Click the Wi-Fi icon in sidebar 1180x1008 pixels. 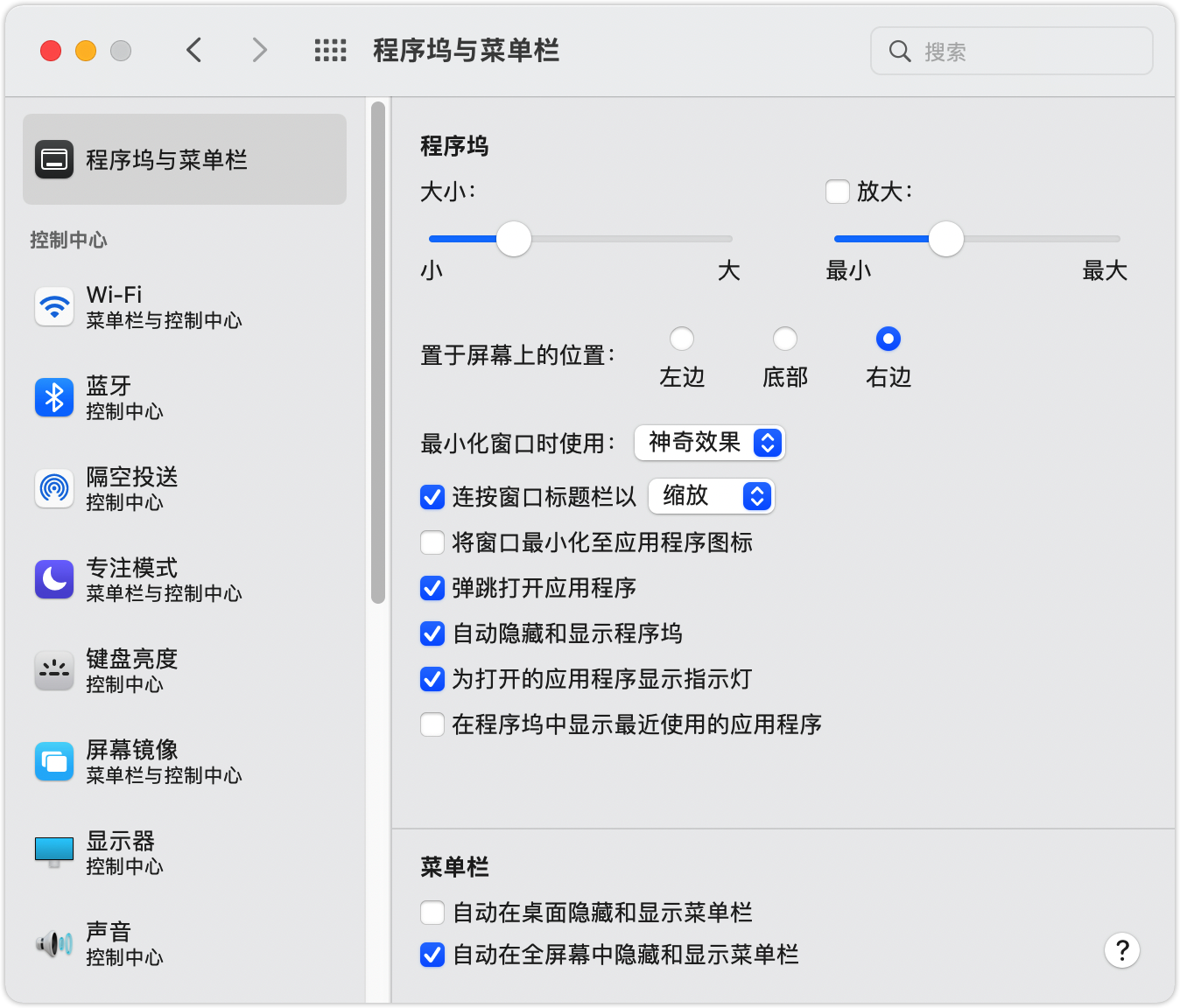pyautogui.click(x=54, y=307)
